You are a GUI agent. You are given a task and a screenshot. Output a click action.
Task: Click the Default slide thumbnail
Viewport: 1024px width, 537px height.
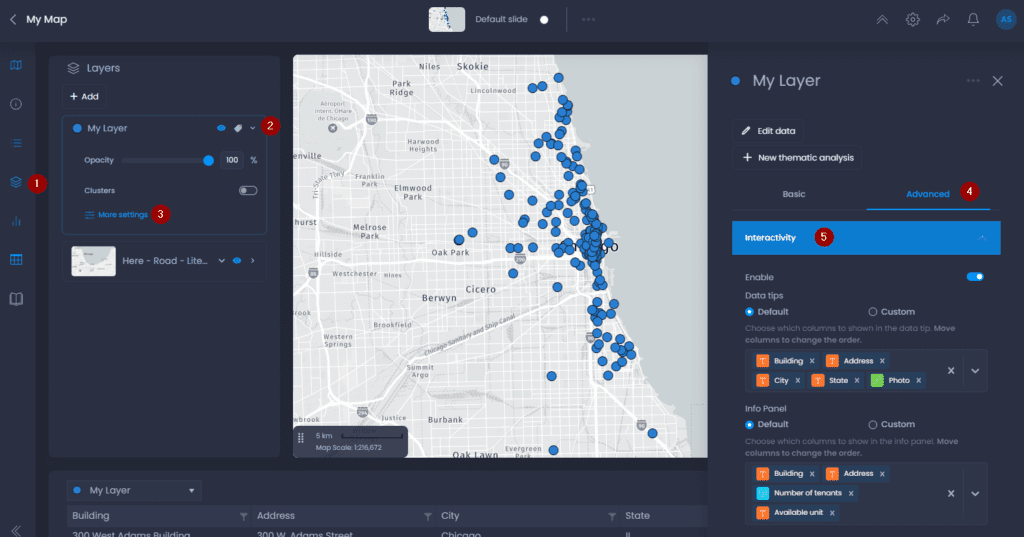coord(447,20)
